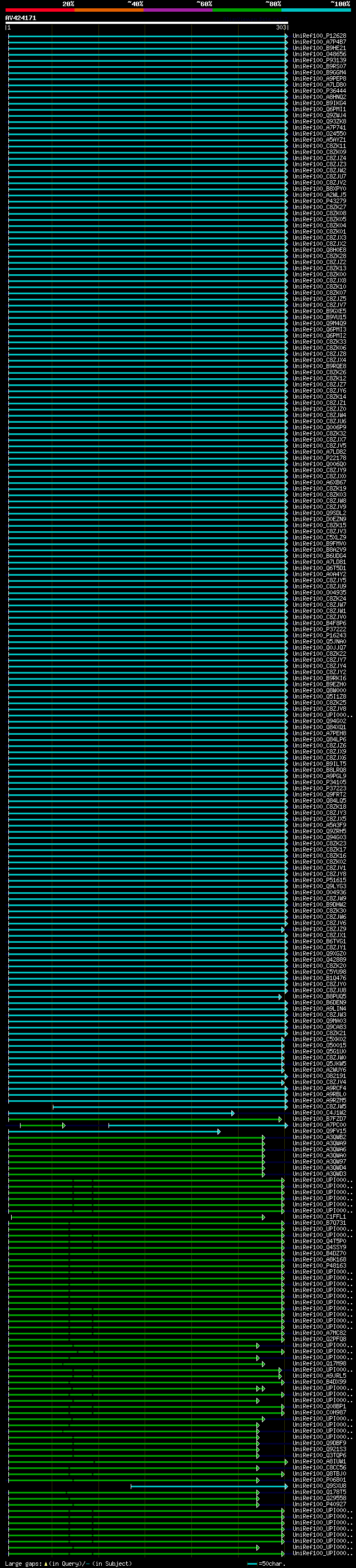Click the red 20% identity legend segment
Image resolution: width=356 pixels, height=1568 pixels.
pos(40,10)
